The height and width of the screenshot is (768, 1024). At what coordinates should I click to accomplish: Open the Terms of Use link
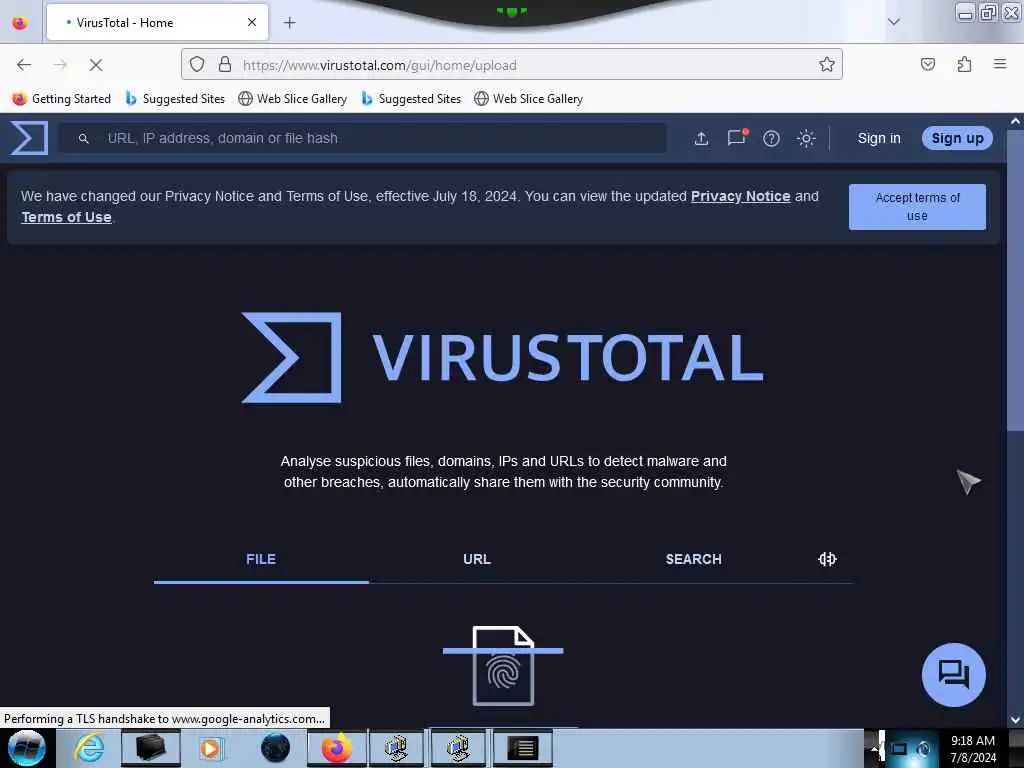click(x=67, y=217)
